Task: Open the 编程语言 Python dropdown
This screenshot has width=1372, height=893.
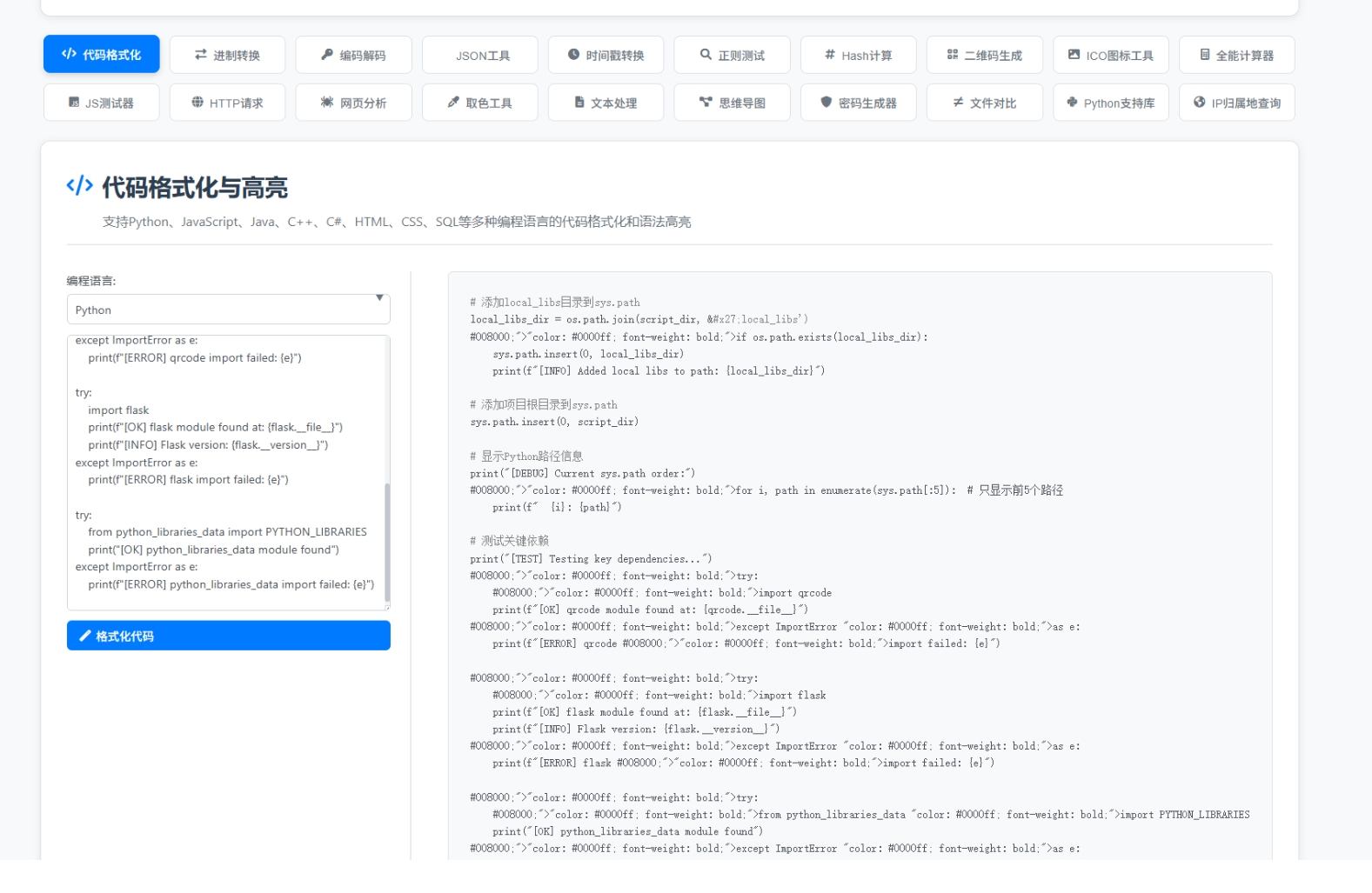Action: coord(228,309)
